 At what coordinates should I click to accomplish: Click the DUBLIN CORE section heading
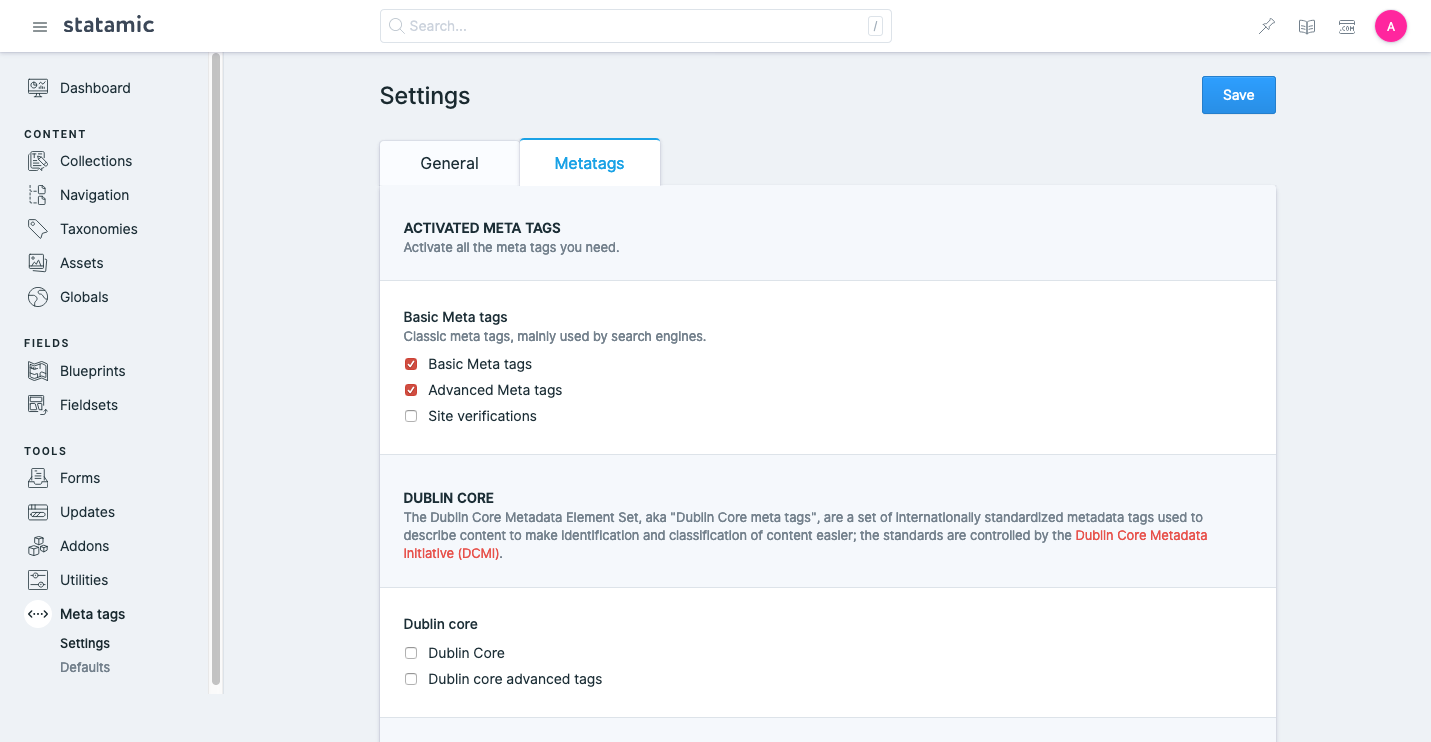(x=449, y=498)
